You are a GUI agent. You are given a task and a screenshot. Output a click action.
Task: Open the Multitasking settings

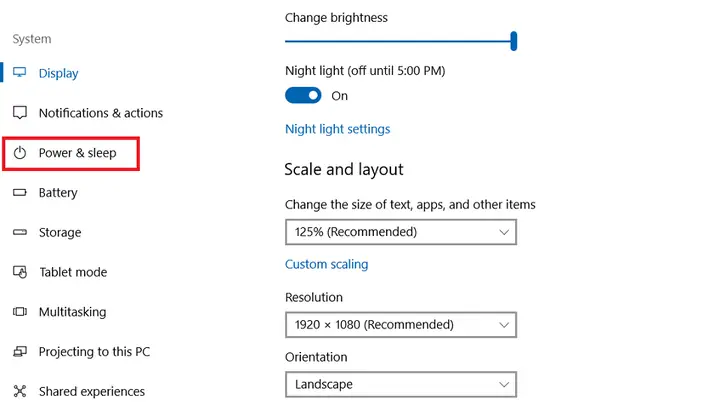pos(72,312)
